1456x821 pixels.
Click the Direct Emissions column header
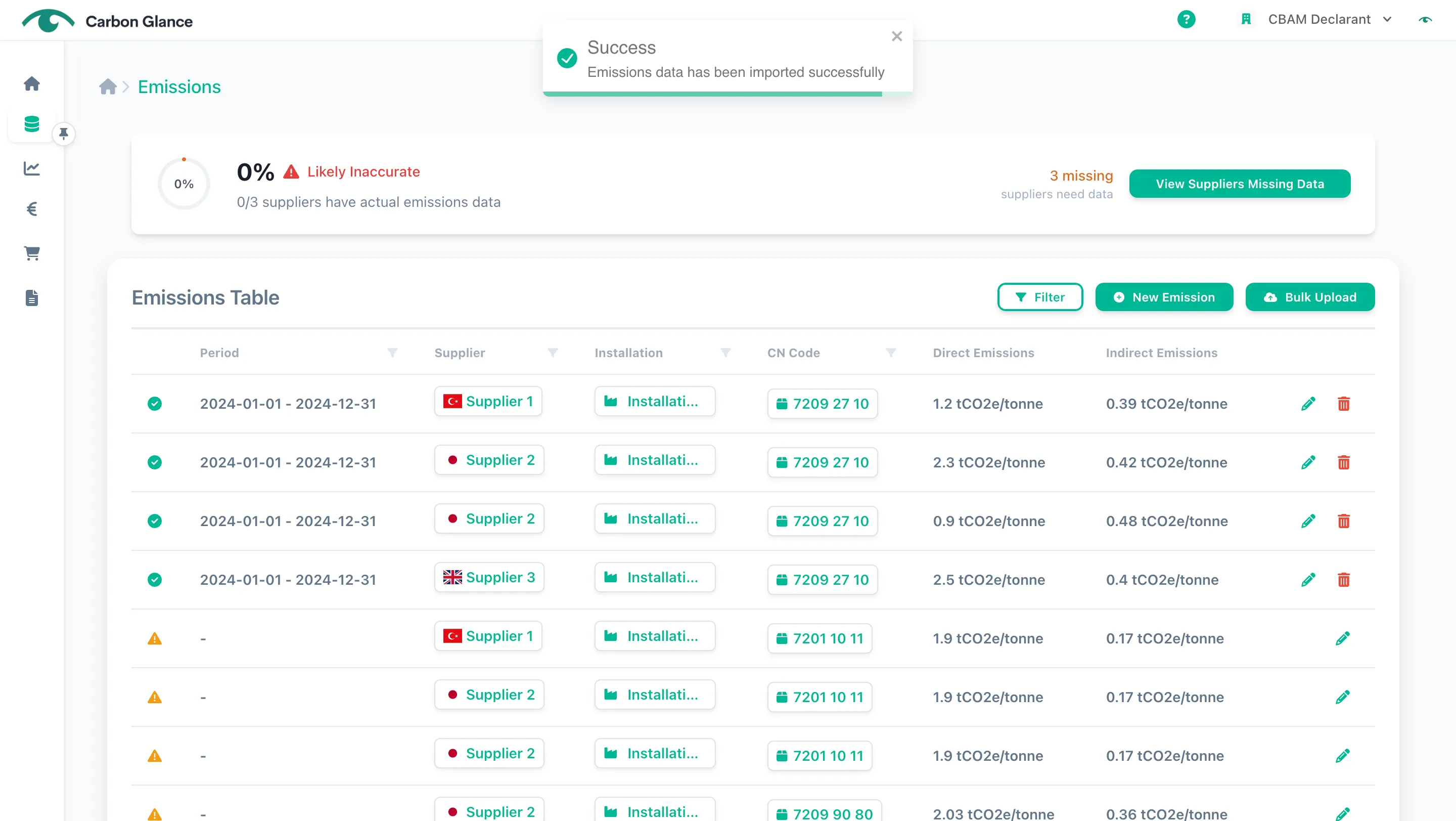(x=983, y=353)
